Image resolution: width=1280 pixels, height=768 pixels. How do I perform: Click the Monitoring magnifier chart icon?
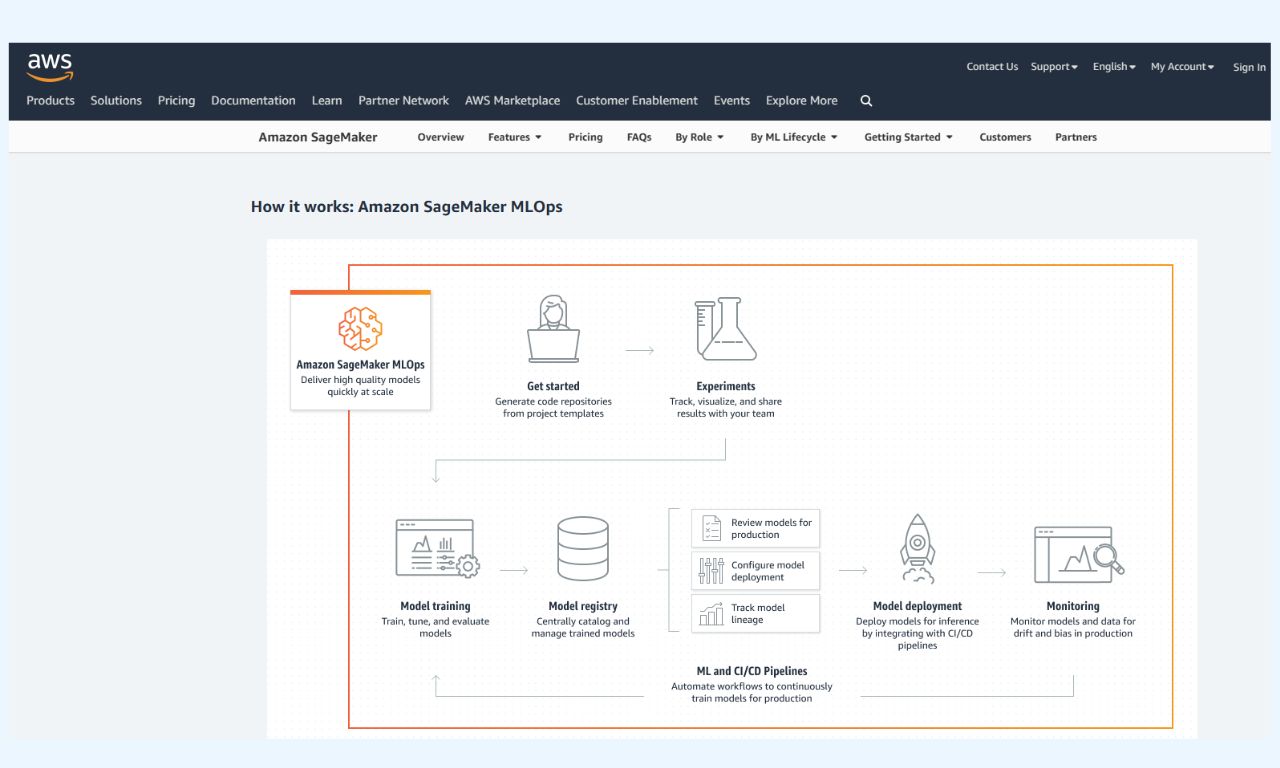tap(1078, 554)
